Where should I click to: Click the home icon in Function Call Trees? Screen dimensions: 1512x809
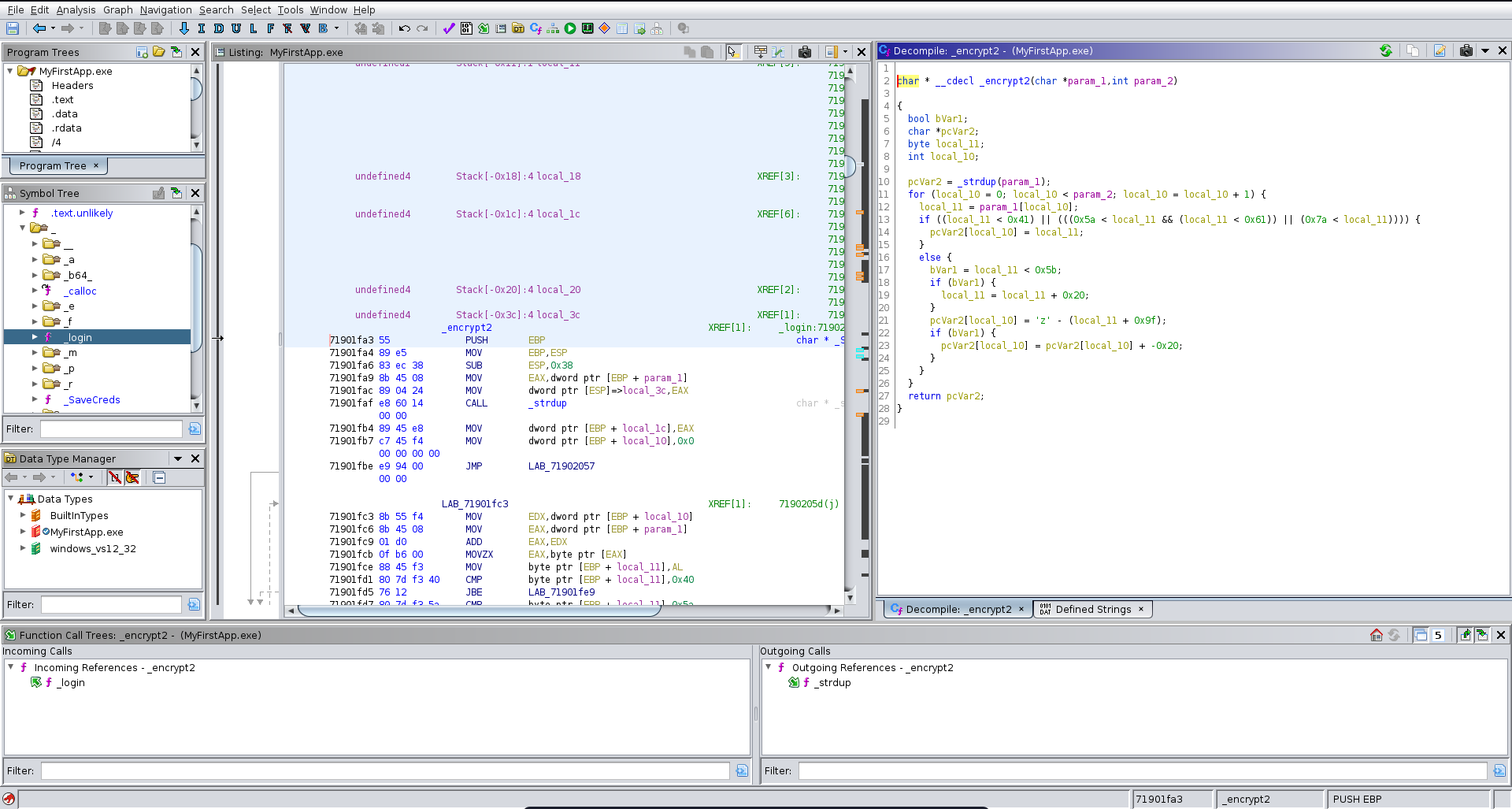click(x=1377, y=635)
